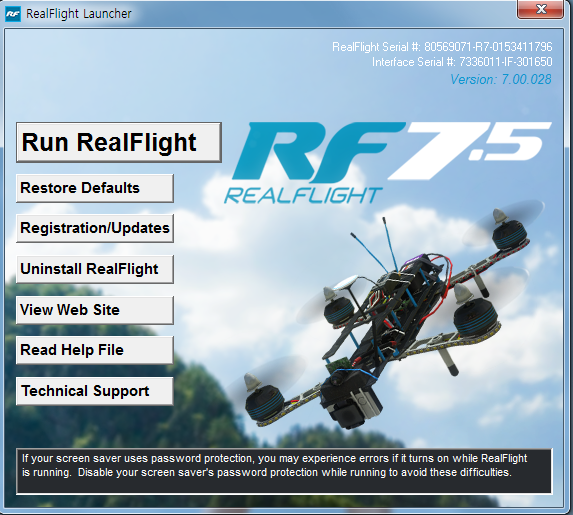Click the quadcopter's top-right spinning propeller motor
573x515 pixels.
508,231
